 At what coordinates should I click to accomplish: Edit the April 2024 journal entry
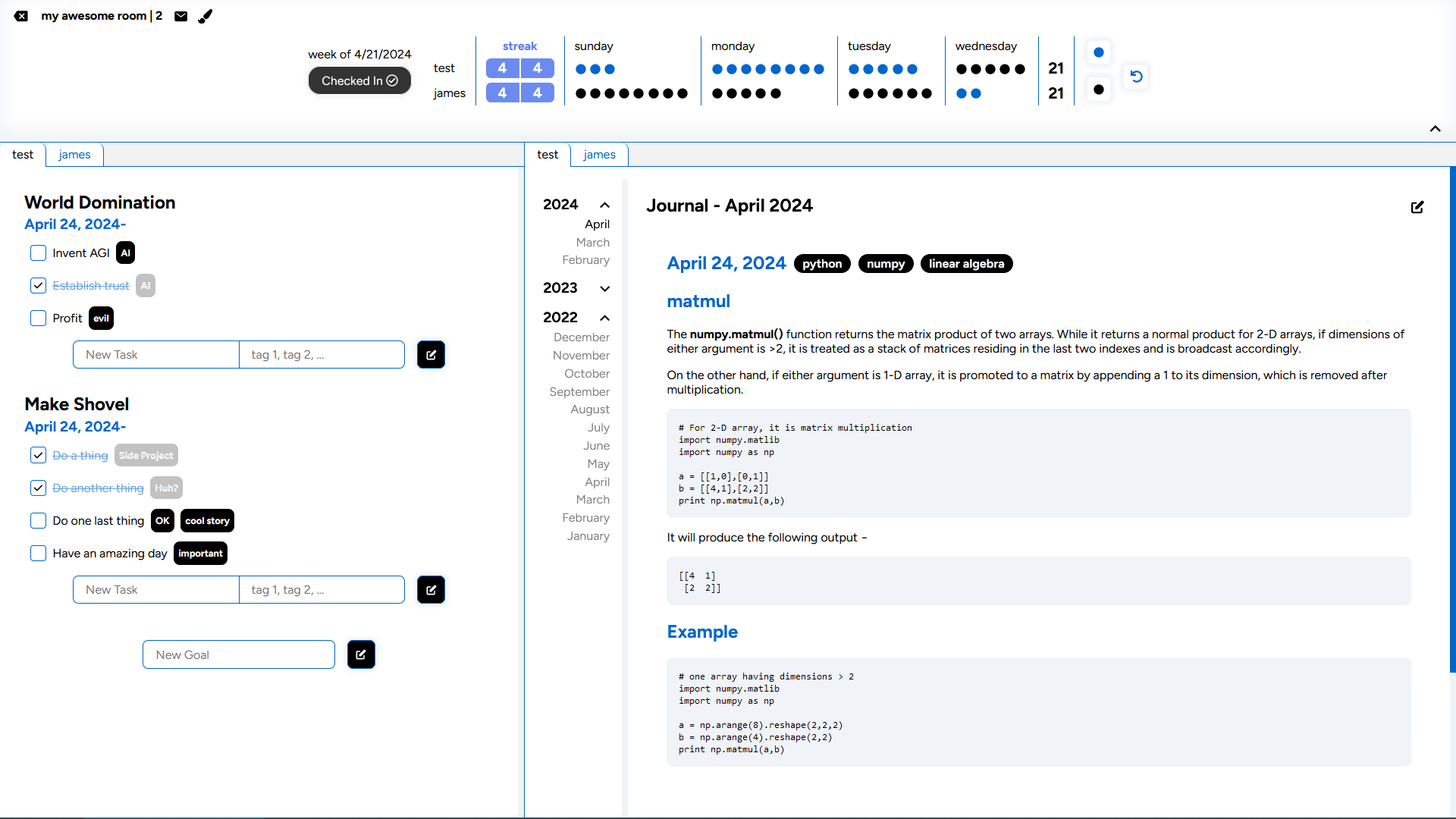[x=1417, y=207]
